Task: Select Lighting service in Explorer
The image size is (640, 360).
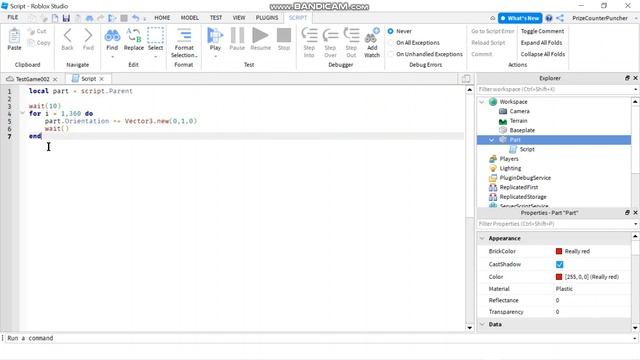Action: (x=510, y=168)
